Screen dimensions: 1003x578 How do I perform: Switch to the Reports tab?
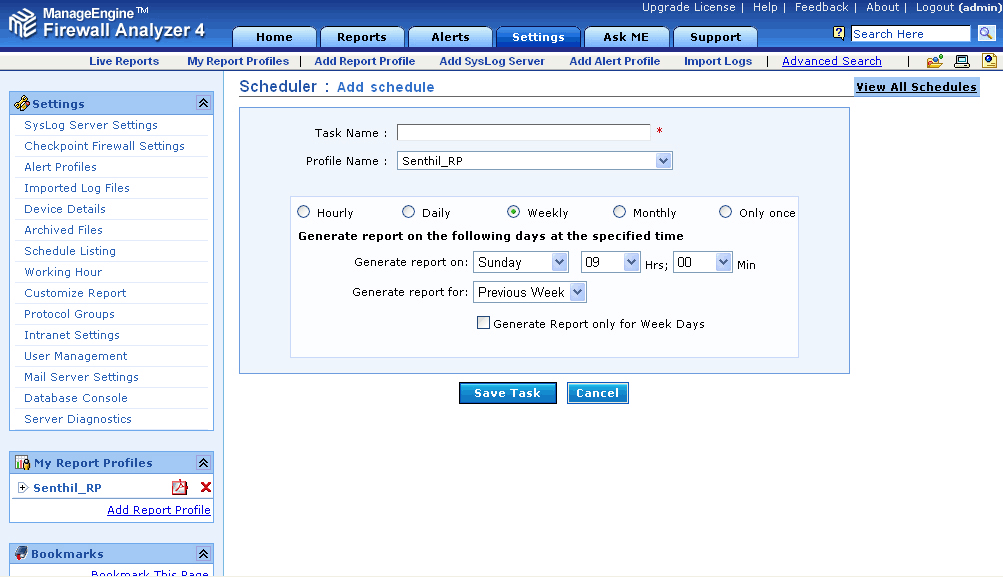pyautogui.click(x=361, y=37)
